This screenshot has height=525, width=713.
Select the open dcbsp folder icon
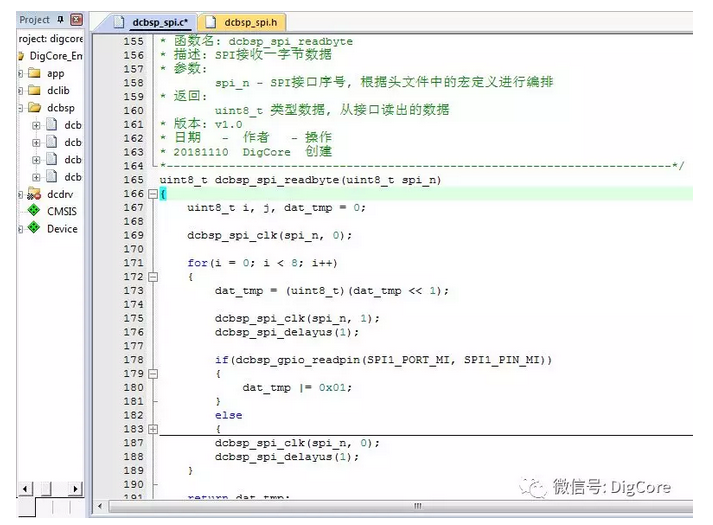point(34,107)
